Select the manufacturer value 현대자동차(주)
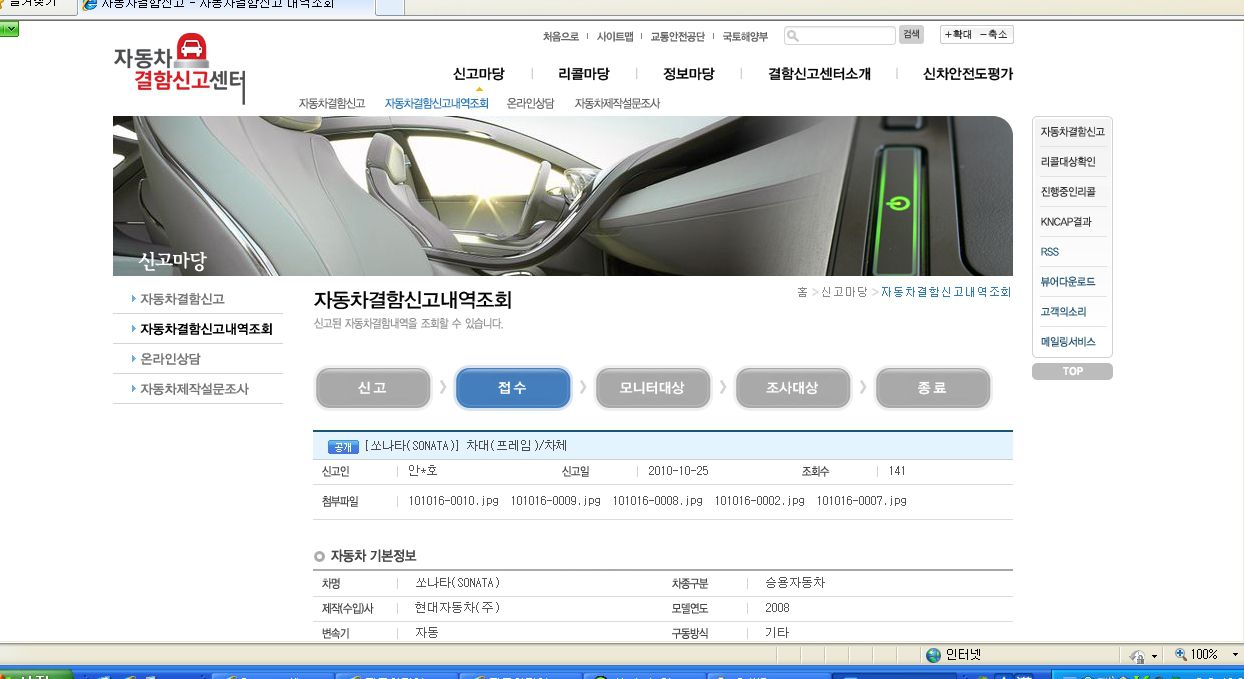 point(458,608)
